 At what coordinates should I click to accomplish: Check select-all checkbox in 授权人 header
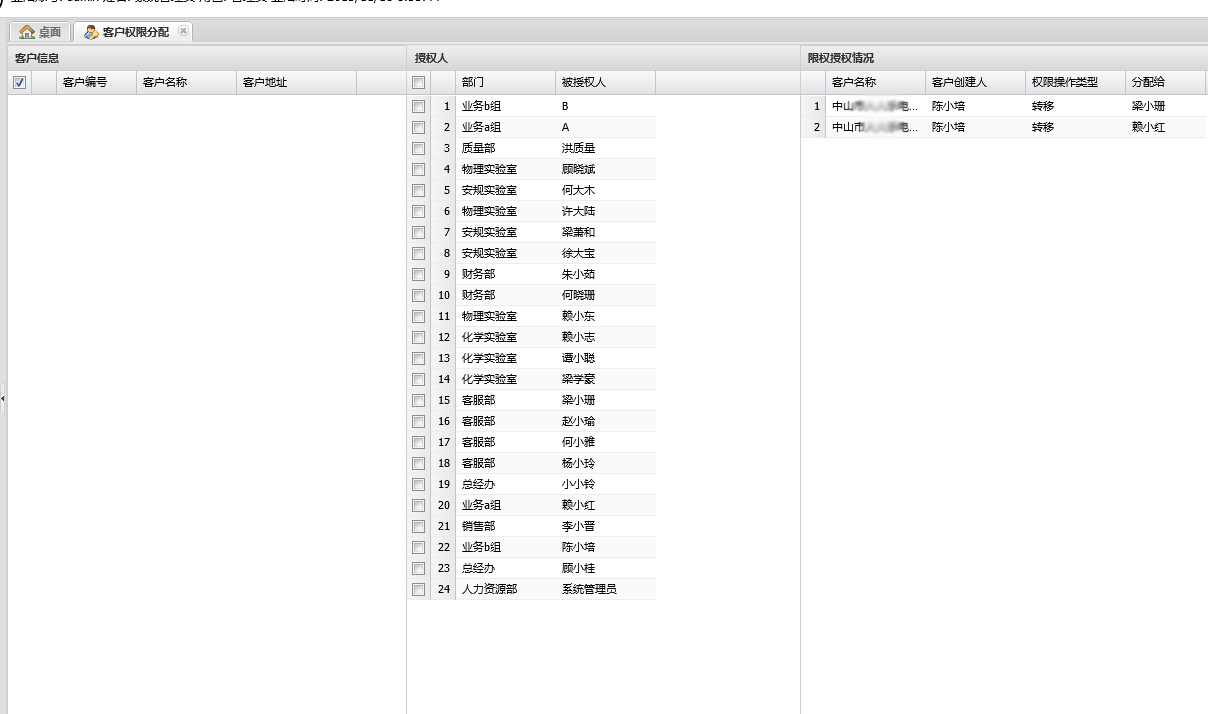point(419,83)
